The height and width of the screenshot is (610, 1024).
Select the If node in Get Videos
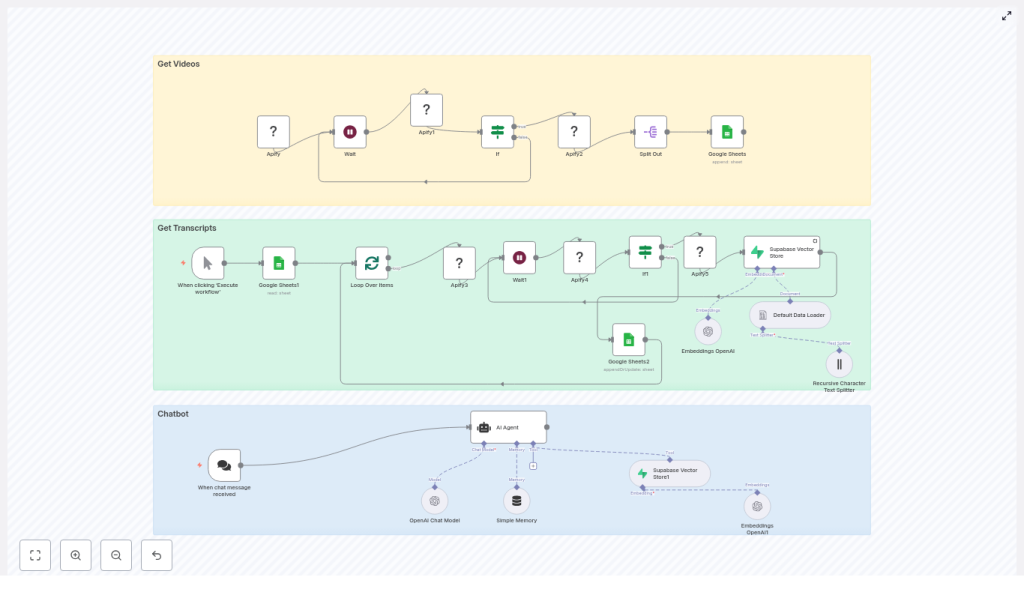(497, 132)
